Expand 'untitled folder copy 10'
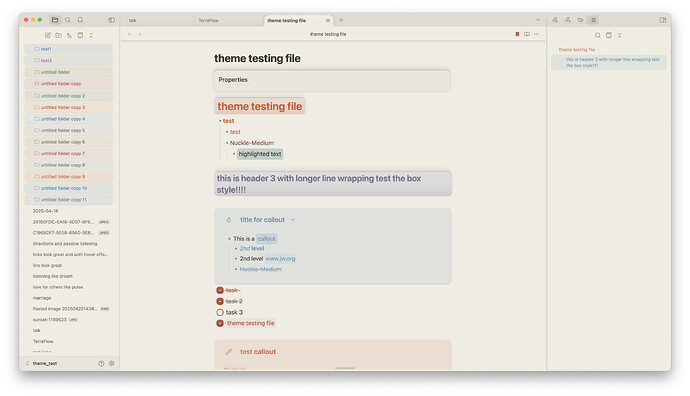 point(69,188)
